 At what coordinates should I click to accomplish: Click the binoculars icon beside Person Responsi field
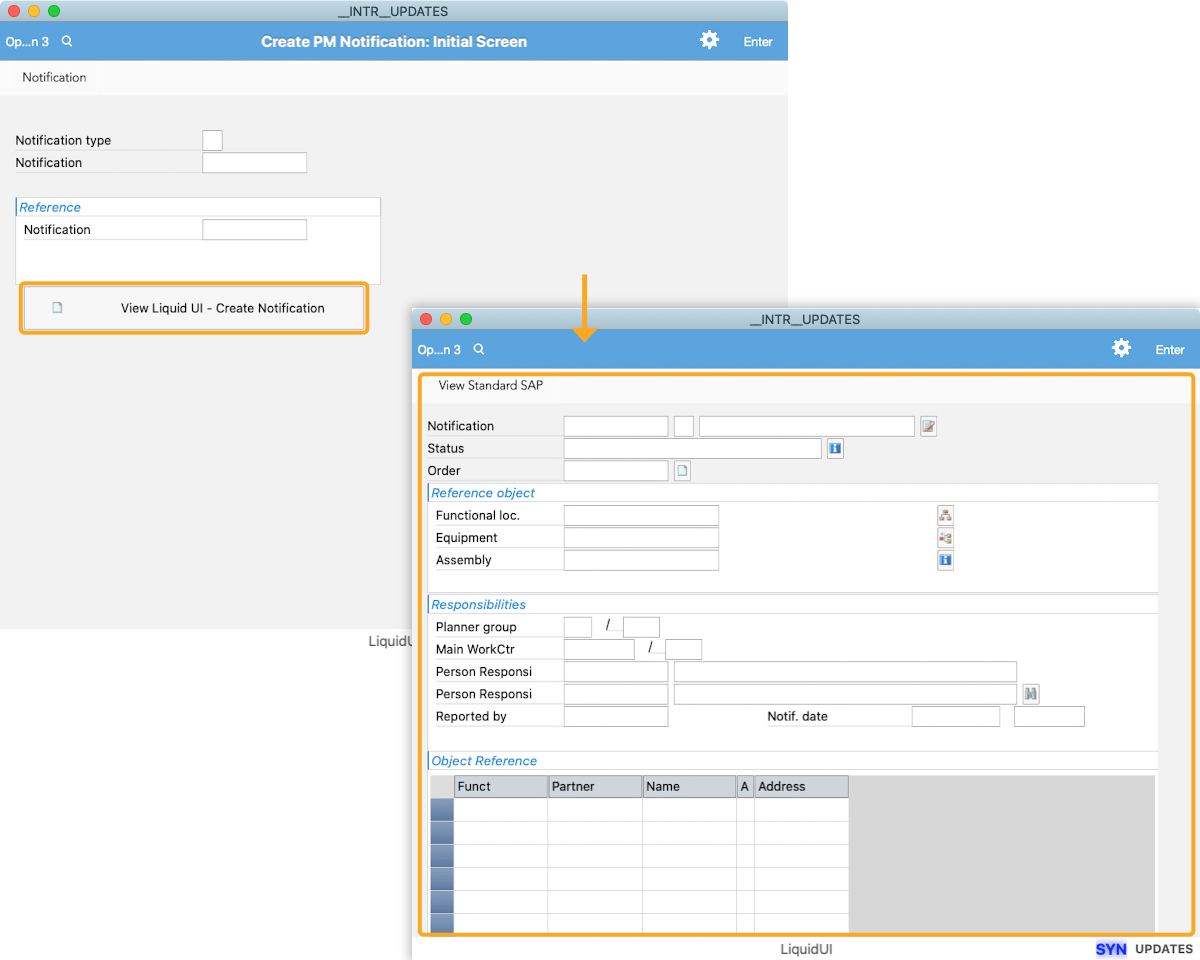coord(1031,694)
